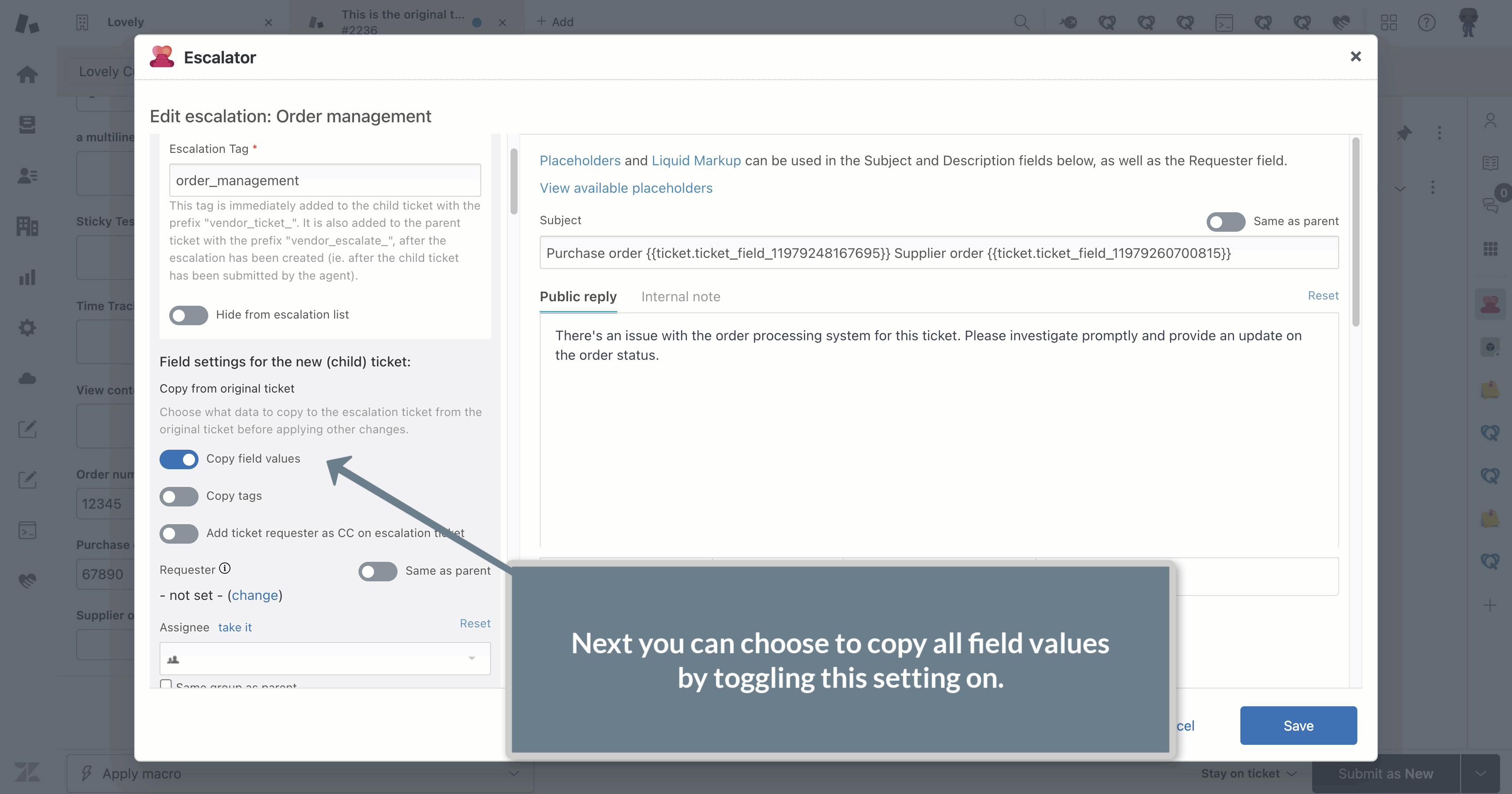
Task: Open Stay on ticket dropdown
Action: (x=1248, y=773)
